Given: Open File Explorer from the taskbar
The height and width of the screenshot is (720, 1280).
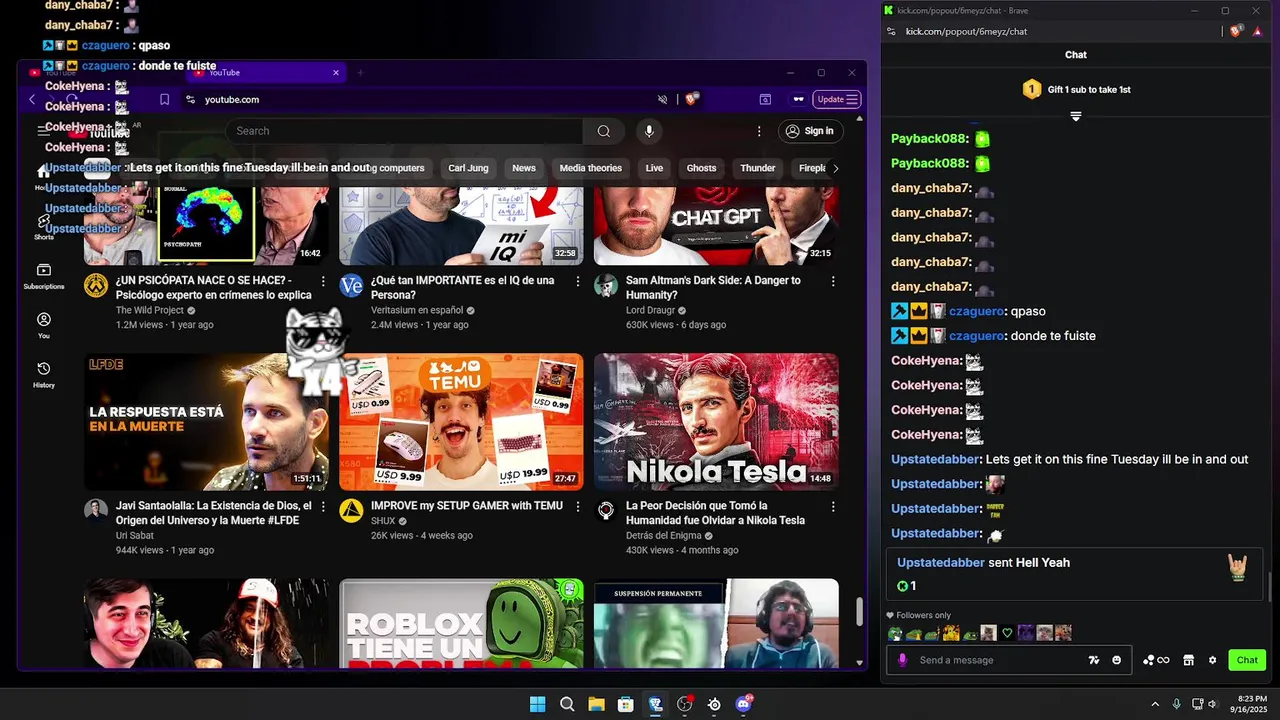Looking at the screenshot, I should pos(596,704).
